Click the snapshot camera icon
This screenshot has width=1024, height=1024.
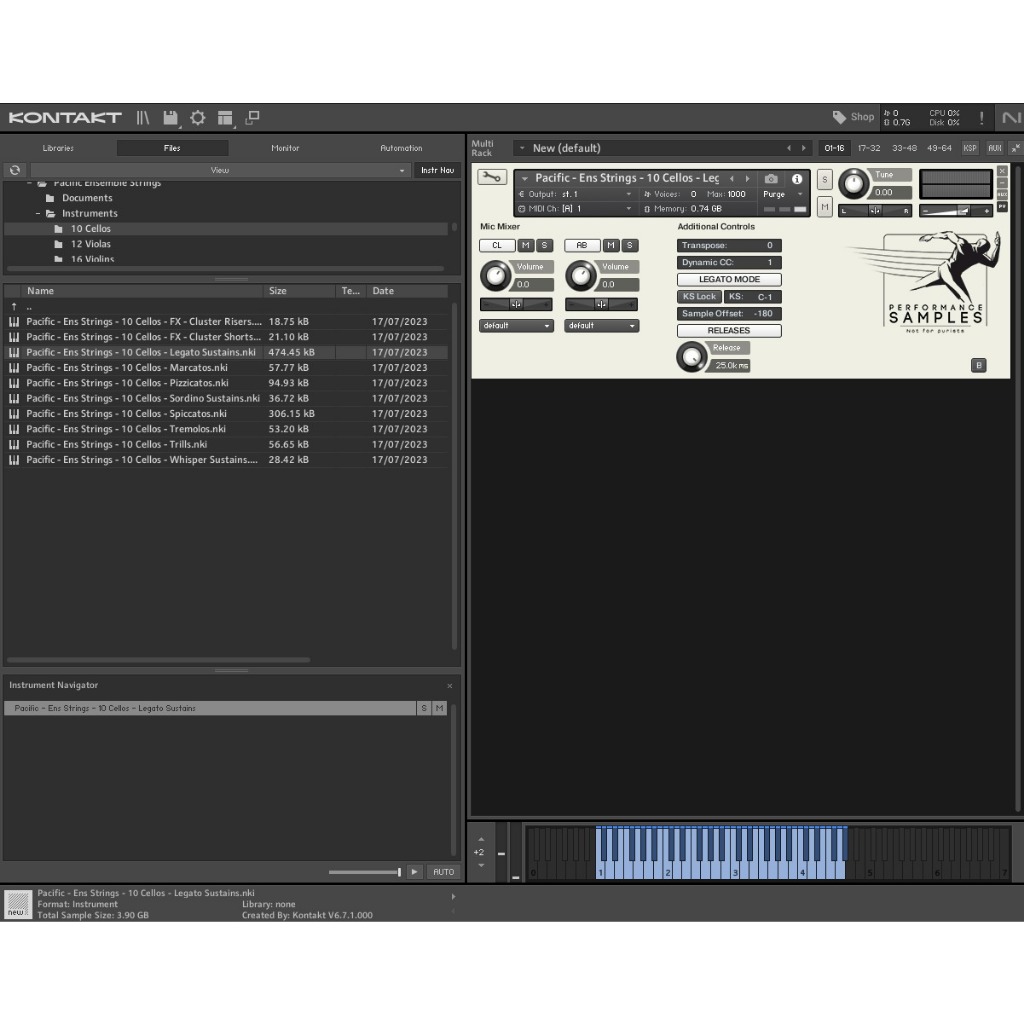771,178
